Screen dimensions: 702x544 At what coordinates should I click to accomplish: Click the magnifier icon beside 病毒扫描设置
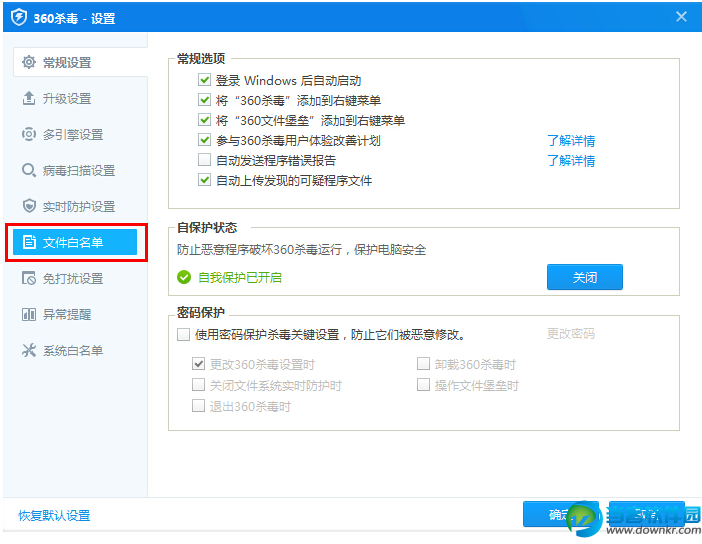click(29, 170)
